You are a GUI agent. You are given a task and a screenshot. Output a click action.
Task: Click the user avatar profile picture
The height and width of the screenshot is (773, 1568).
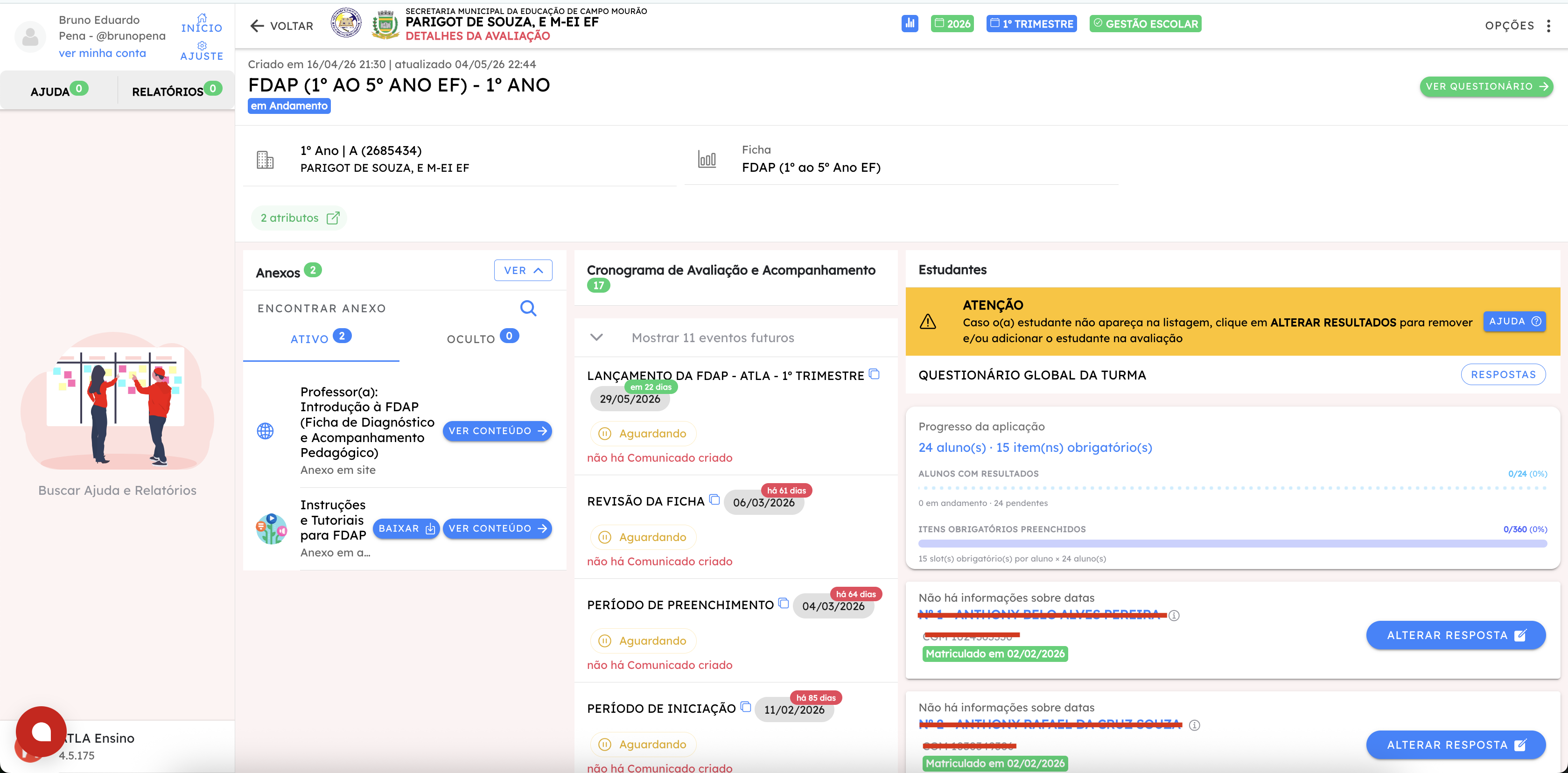pyautogui.click(x=30, y=36)
